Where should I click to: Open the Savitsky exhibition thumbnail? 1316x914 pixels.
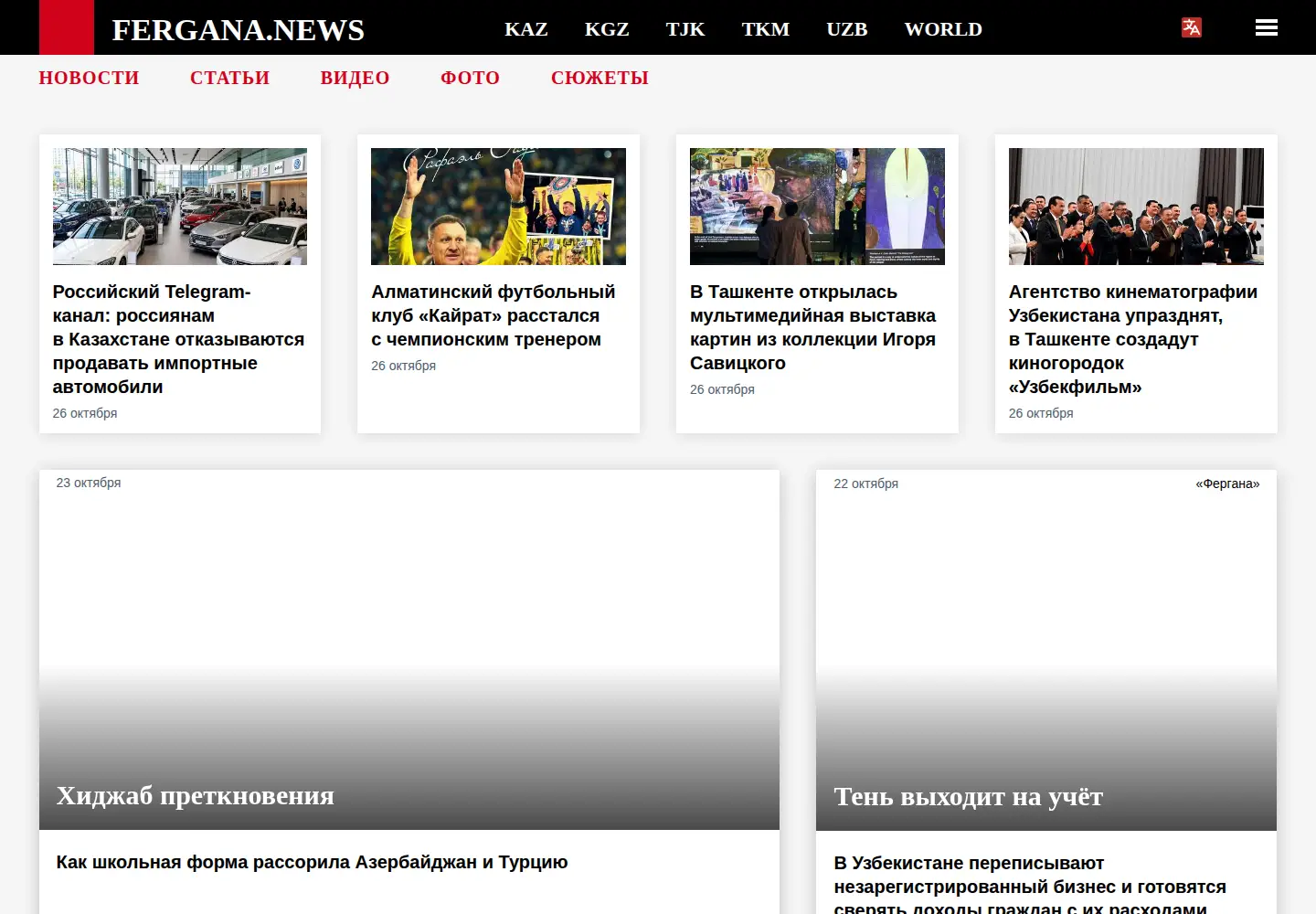tap(817, 207)
